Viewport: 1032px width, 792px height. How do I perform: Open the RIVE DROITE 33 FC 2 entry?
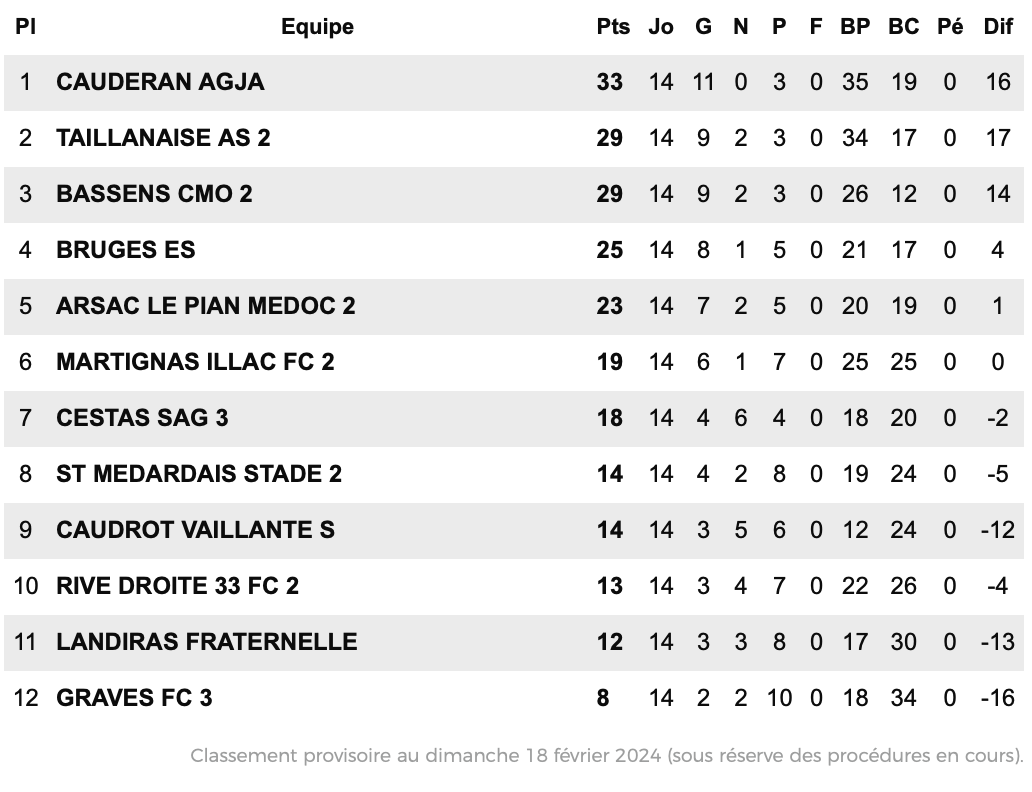[177, 586]
